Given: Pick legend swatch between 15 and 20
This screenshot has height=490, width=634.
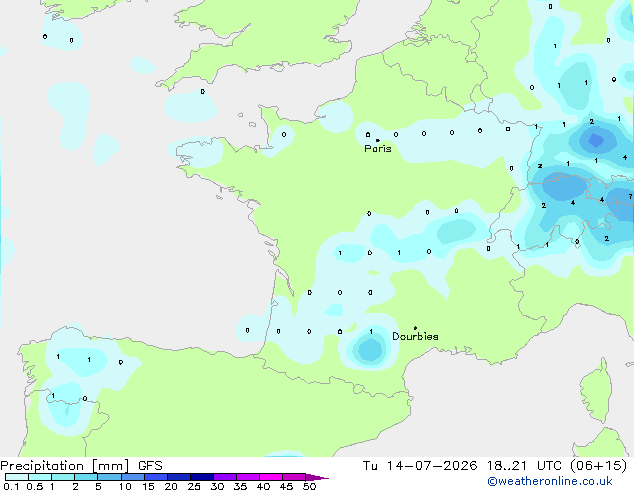Looking at the screenshot, I should pos(156,477).
